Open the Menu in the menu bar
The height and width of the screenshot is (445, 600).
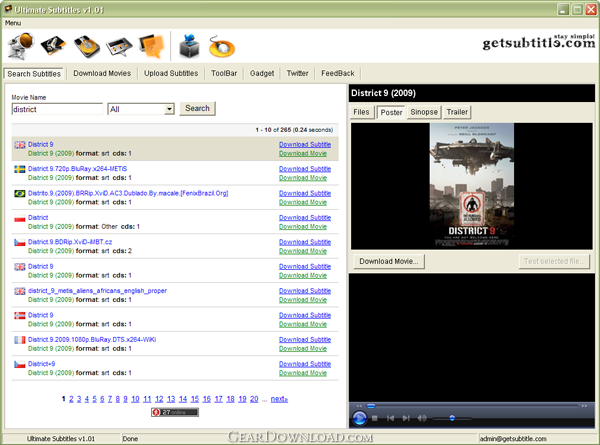click(13, 23)
